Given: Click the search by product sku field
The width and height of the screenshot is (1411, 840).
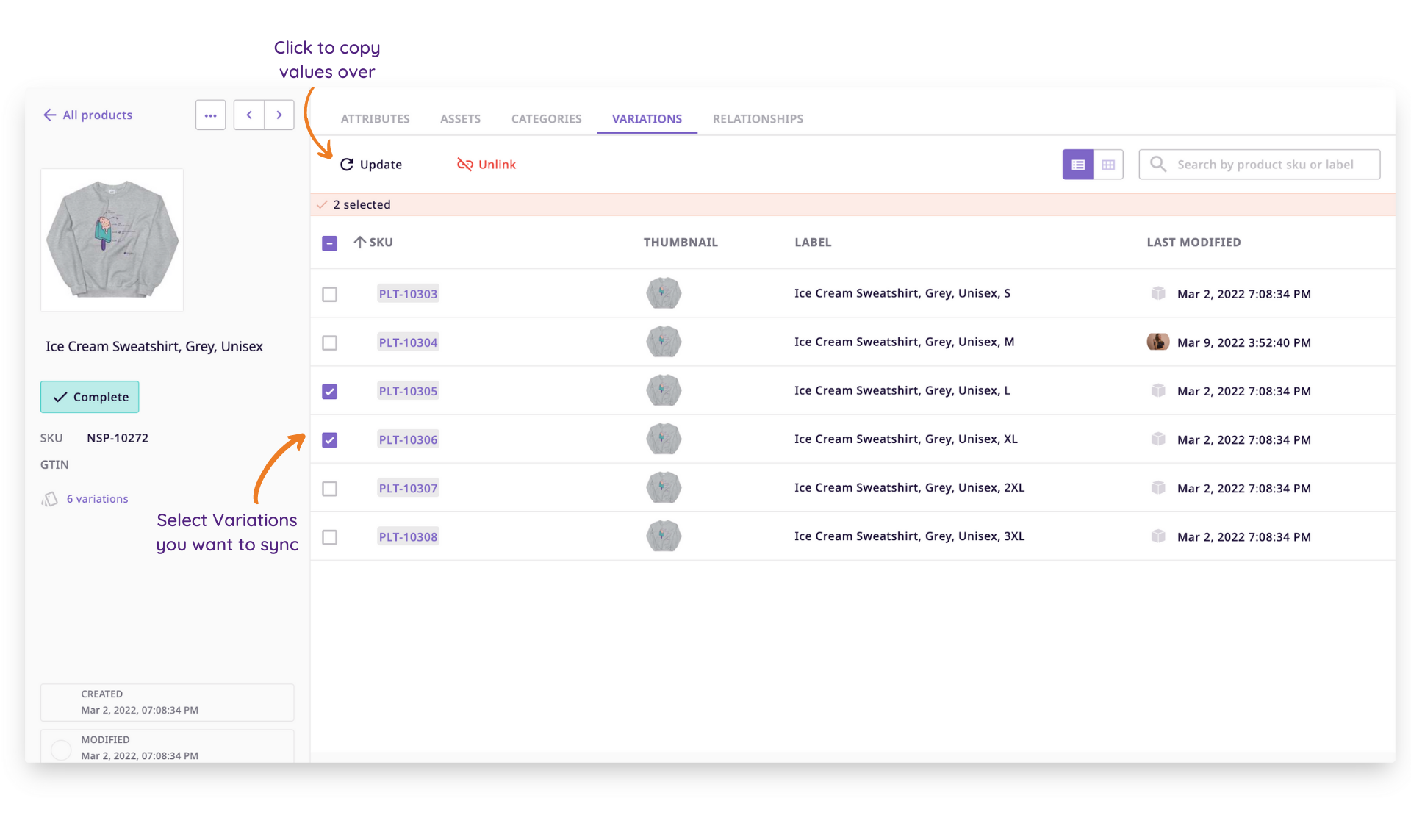Looking at the screenshot, I should 1260,165.
